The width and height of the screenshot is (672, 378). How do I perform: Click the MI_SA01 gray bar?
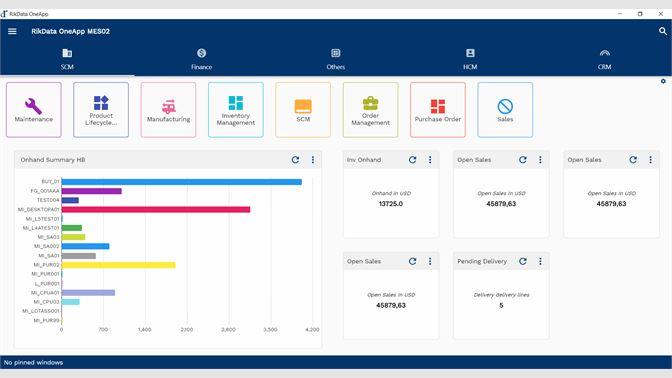pyautogui.click(x=79, y=256)
